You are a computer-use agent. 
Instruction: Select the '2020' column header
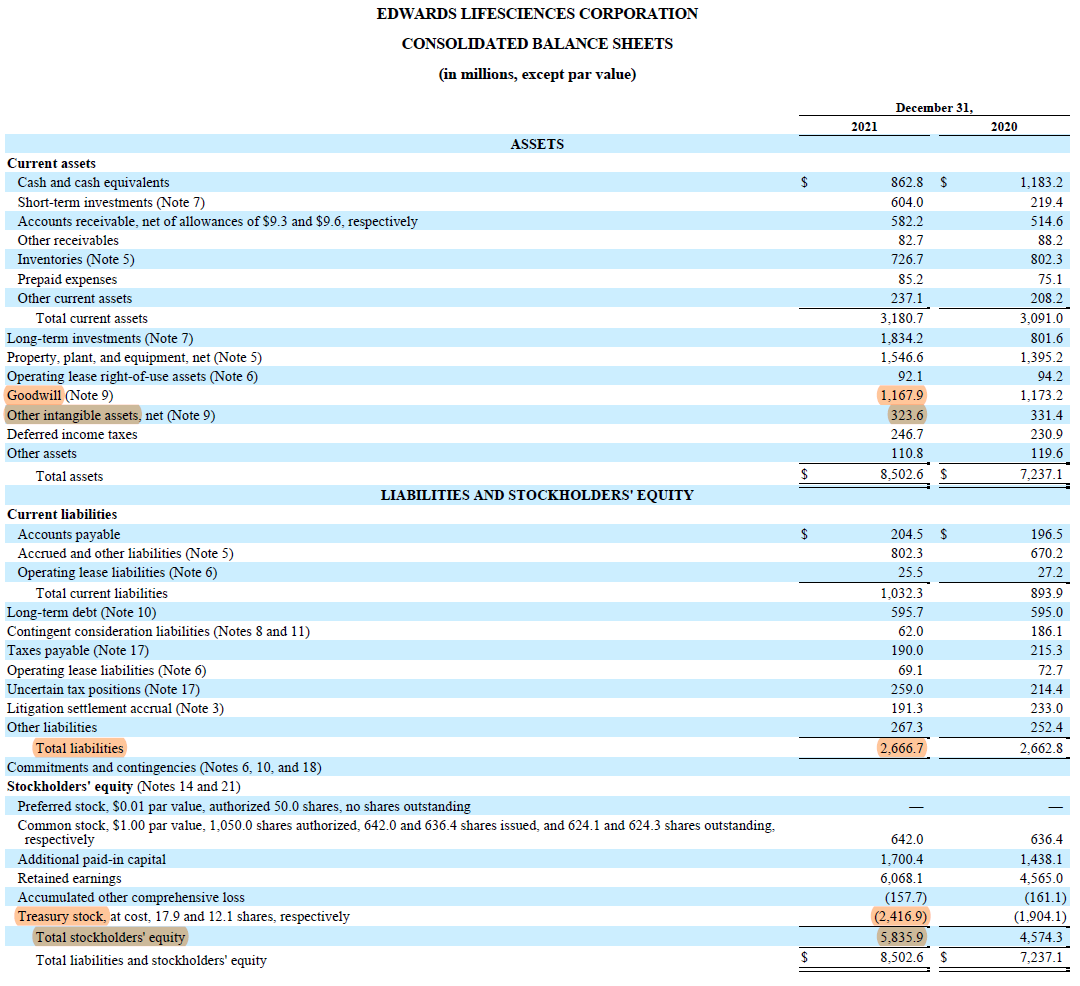(1004, 127)
